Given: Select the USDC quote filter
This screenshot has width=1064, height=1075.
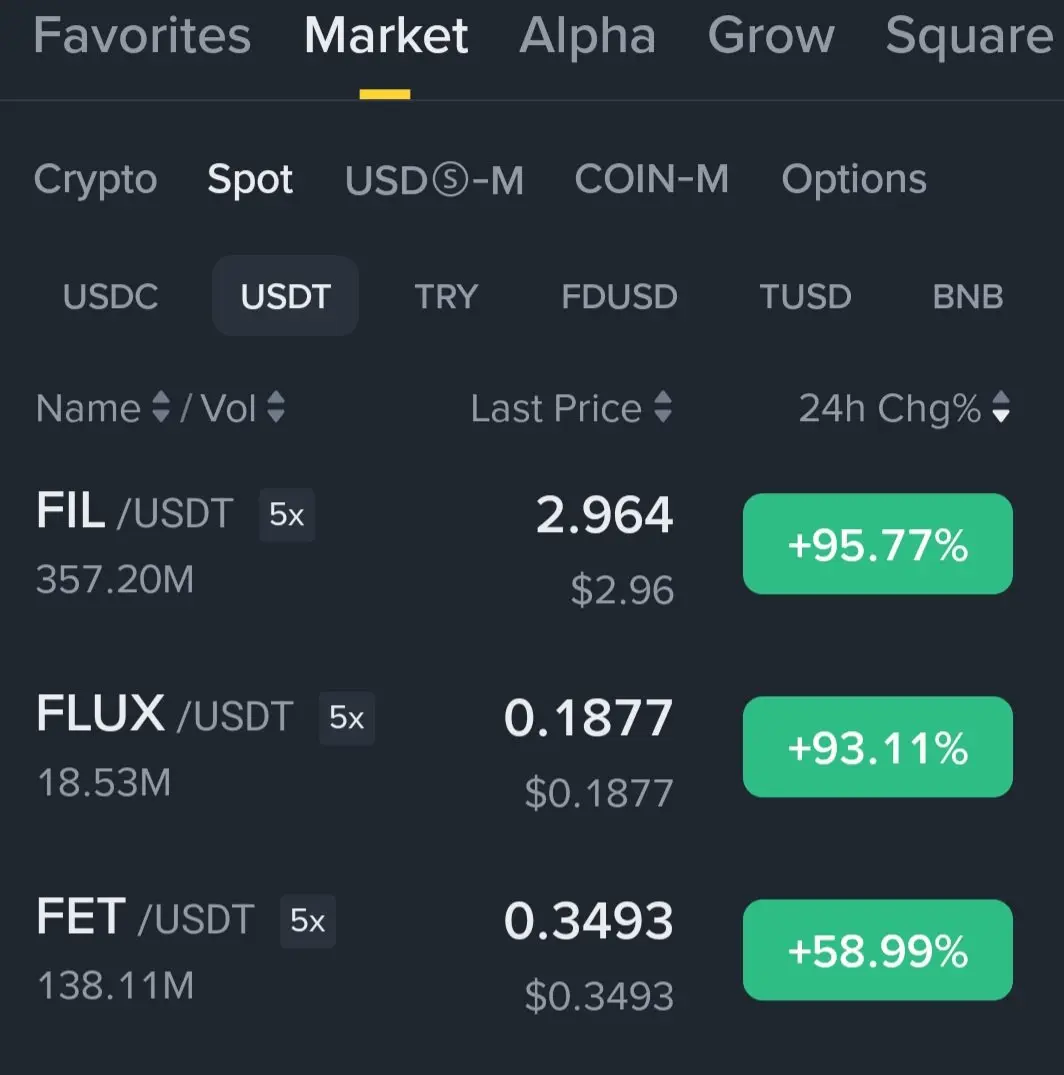Looking at the screenshot, I should point(110,296).
